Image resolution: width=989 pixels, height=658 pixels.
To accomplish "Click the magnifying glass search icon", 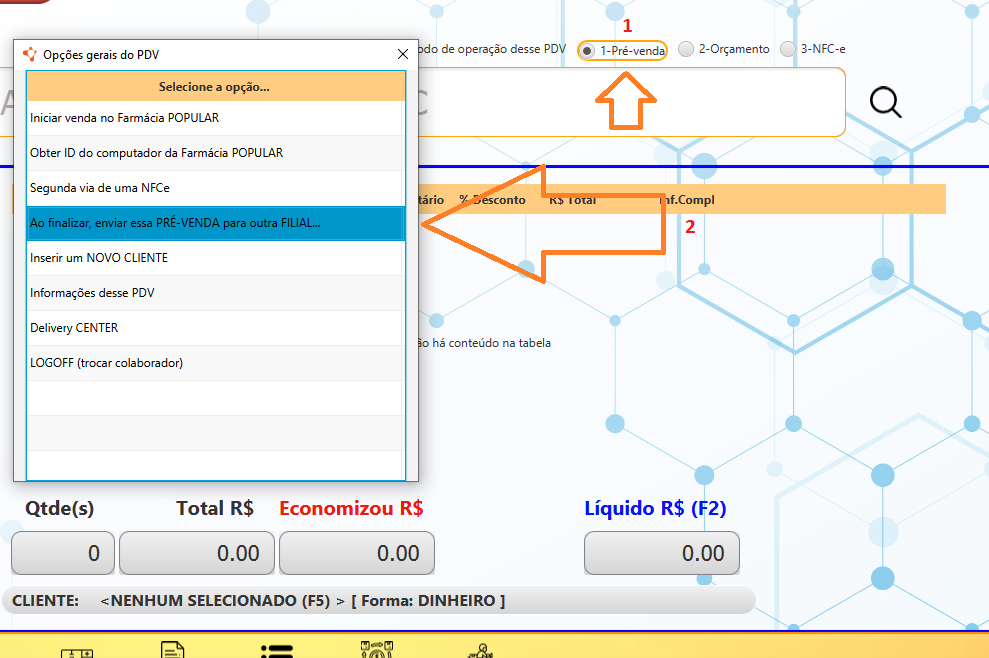I will click(x=885, y=102).
